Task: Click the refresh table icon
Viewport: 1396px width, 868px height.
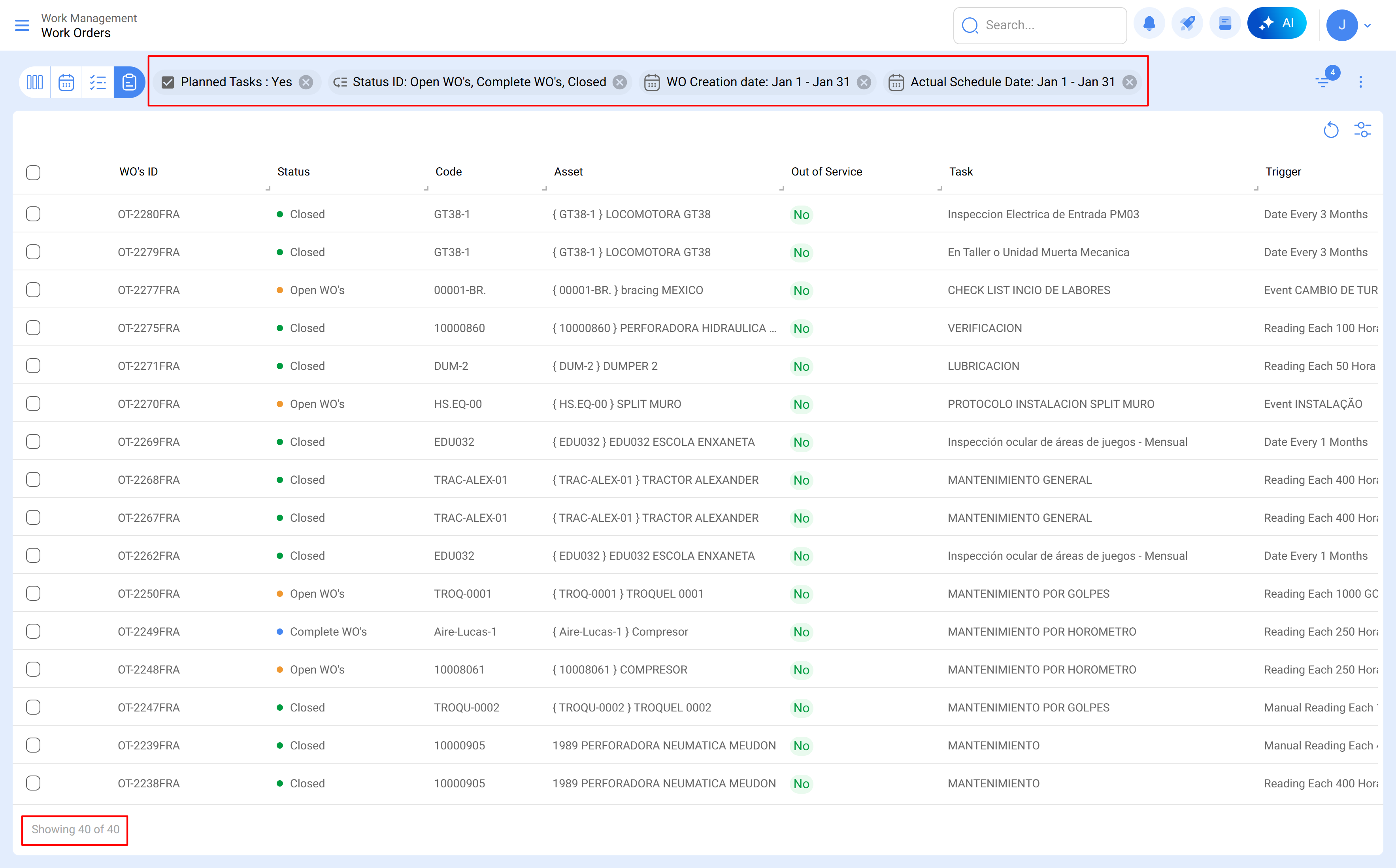Action: (1330, 130)
